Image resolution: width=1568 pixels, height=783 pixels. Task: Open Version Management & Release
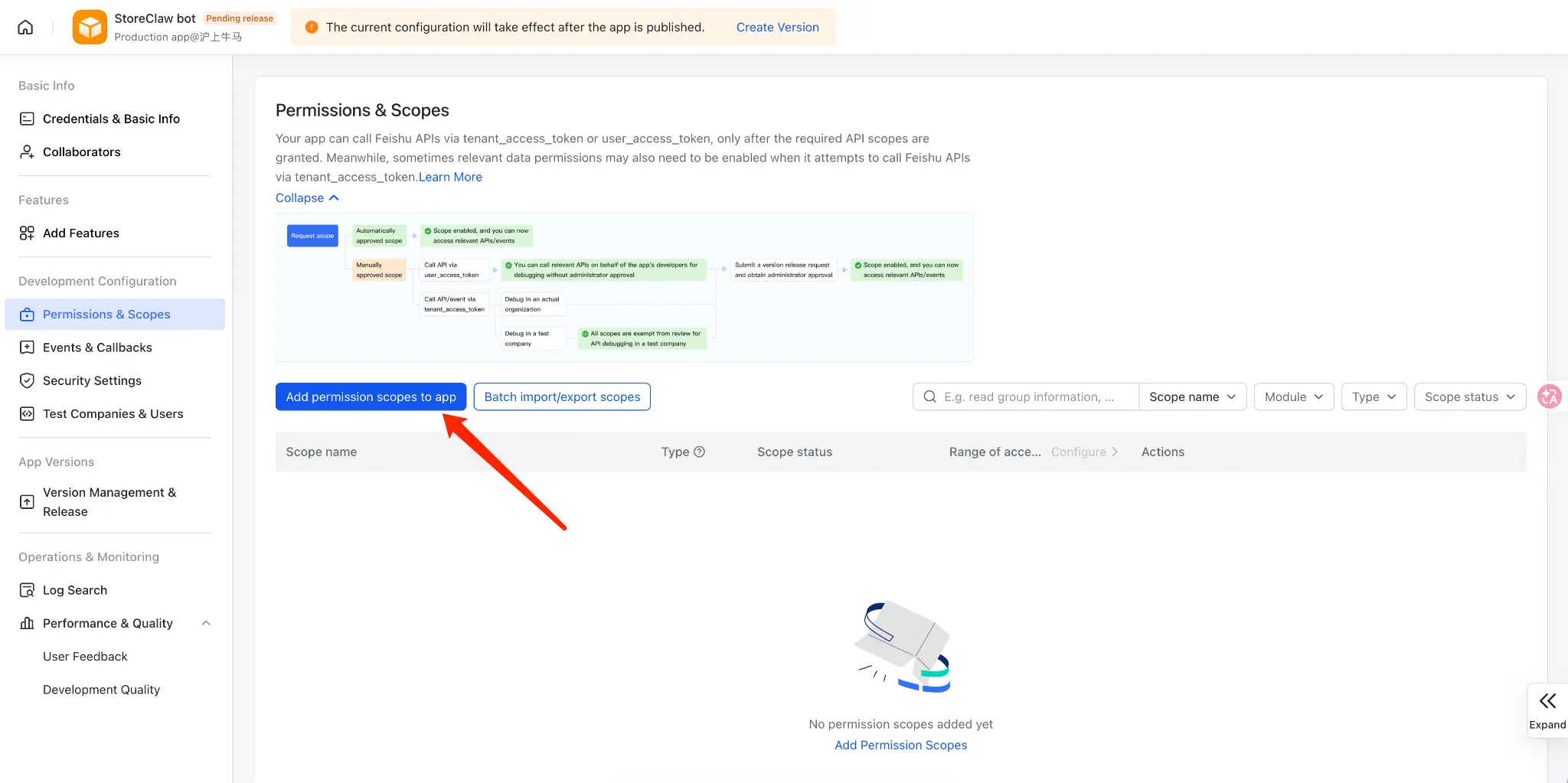[115, 502]
